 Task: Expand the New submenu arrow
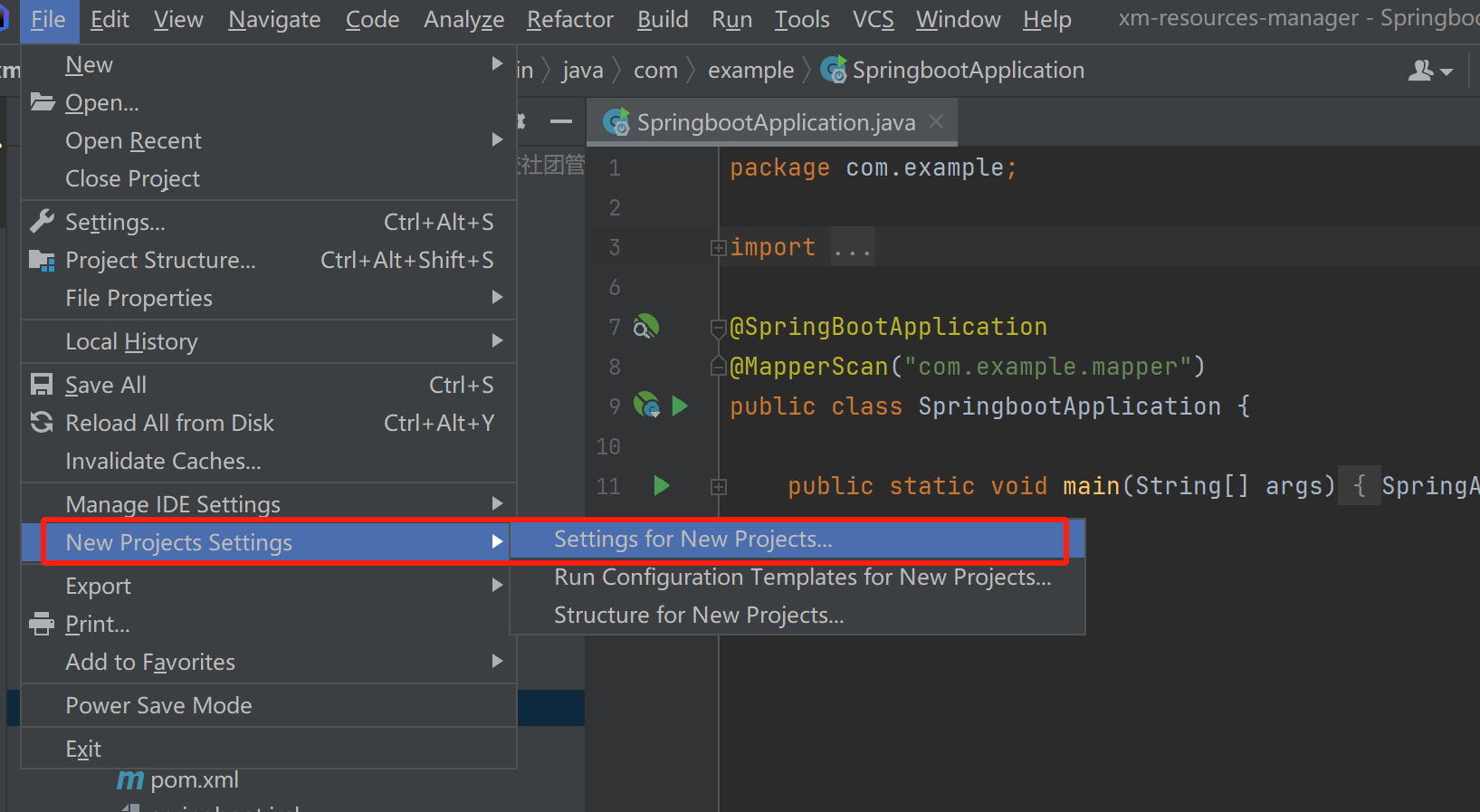(497, 64)
